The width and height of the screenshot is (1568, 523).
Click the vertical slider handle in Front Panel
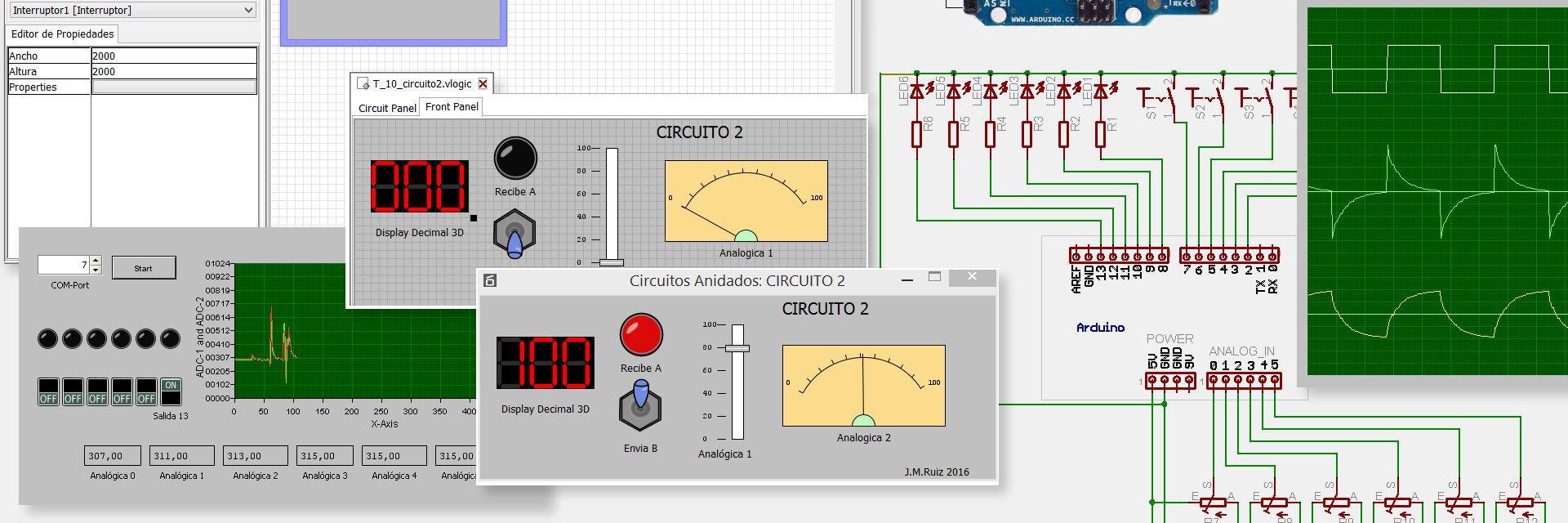pyautogui.click(x=611, y=262)
